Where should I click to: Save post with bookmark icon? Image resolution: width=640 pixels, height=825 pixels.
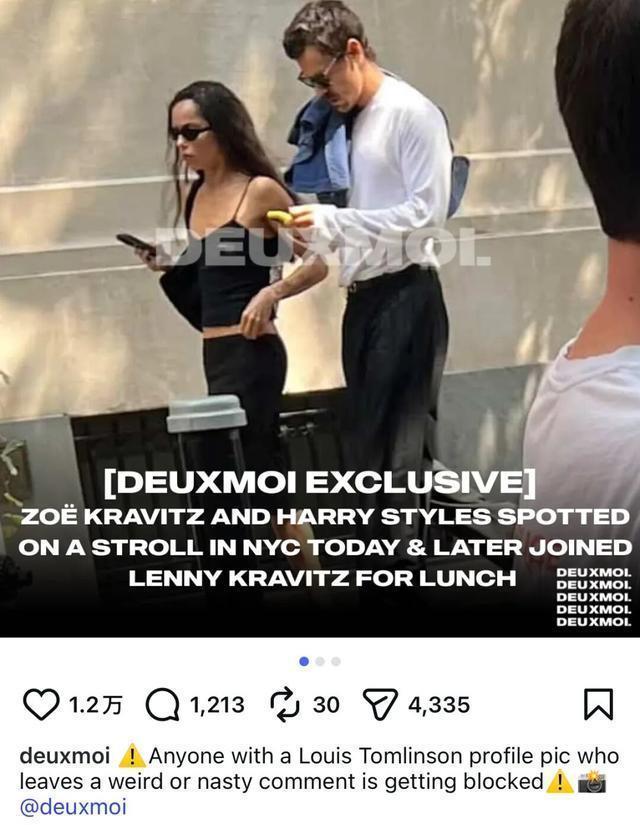[599, 704]
